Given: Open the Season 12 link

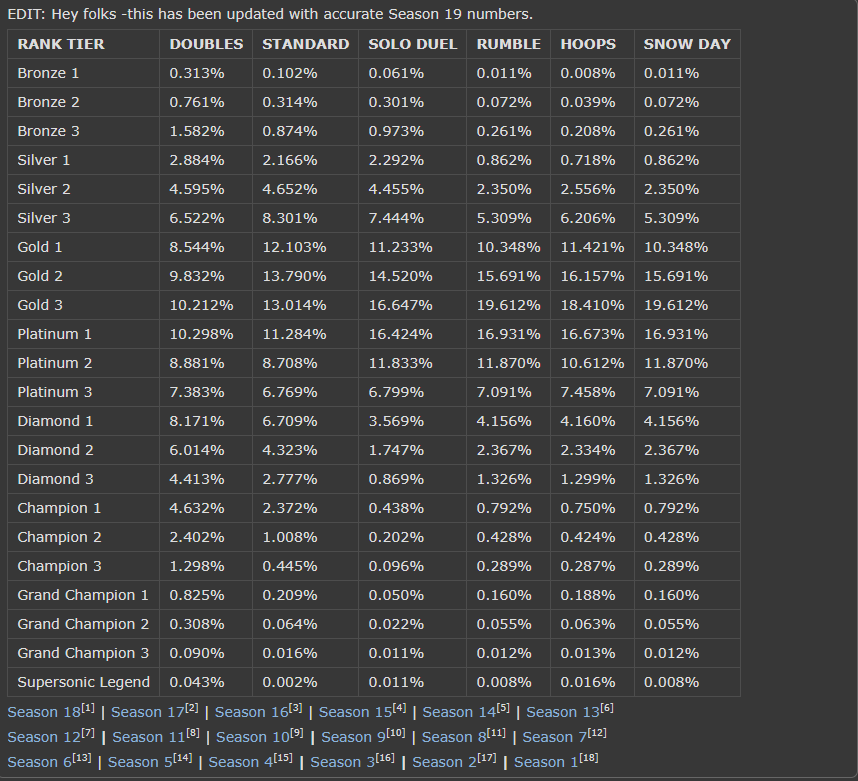Looking at the screenshot, I should [44, 737].
